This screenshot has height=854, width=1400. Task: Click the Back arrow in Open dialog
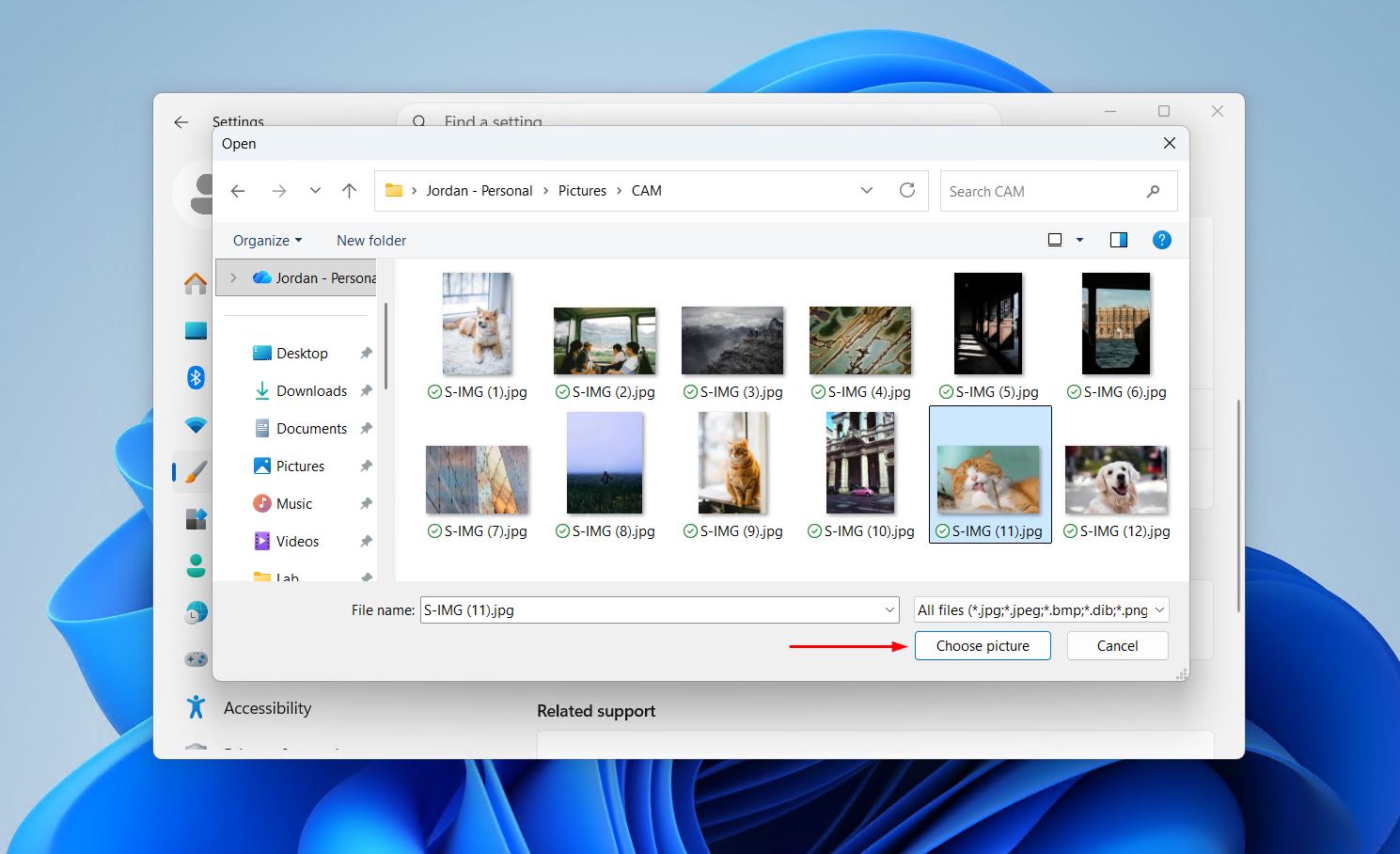pyautogui.click(x=238, y=191)
